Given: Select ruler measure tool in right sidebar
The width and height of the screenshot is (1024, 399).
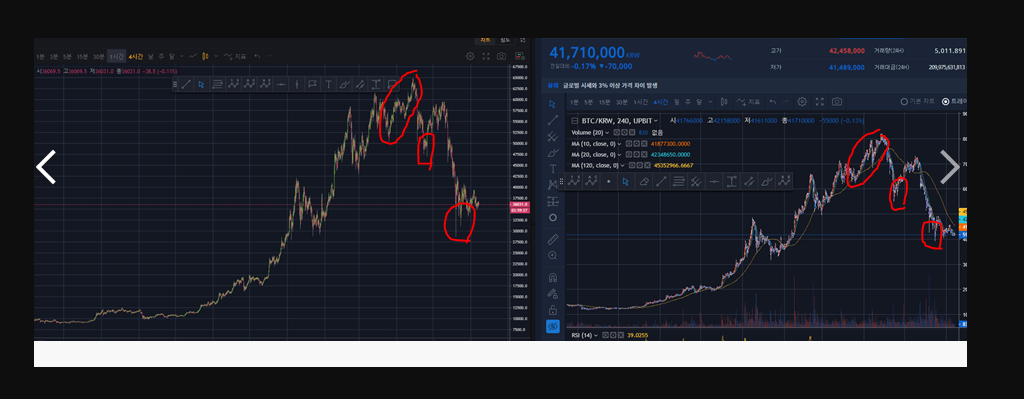Looking at the screenshot, I should [552, 240].
